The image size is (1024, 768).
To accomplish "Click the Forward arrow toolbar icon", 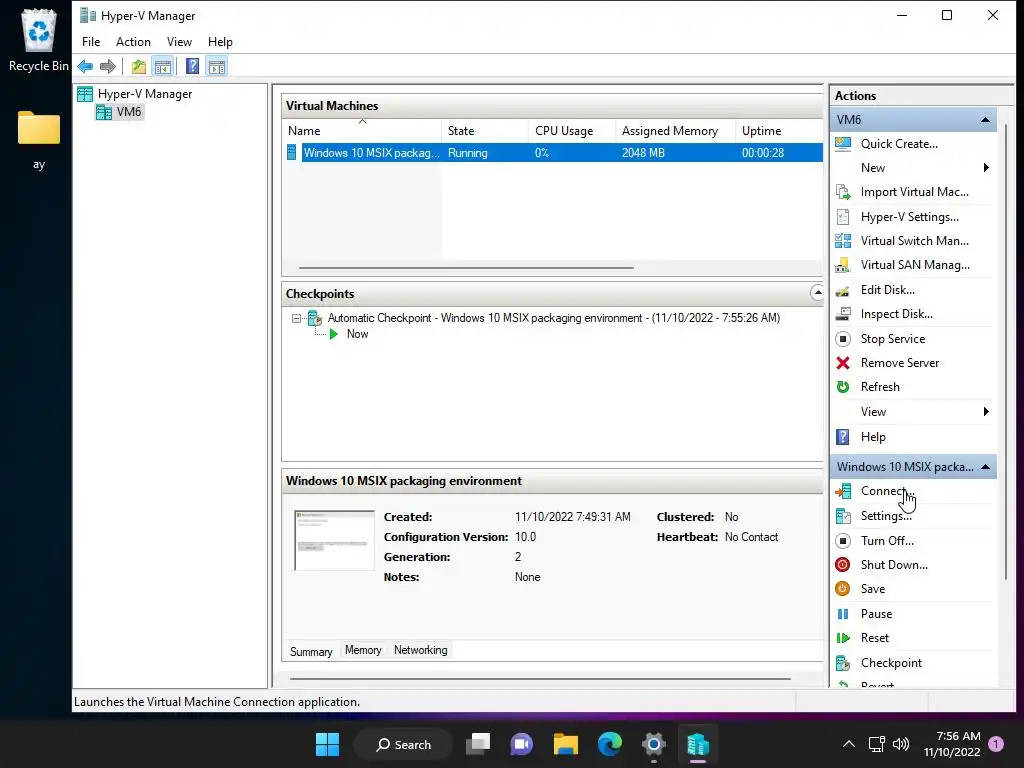I will (108, 67).
